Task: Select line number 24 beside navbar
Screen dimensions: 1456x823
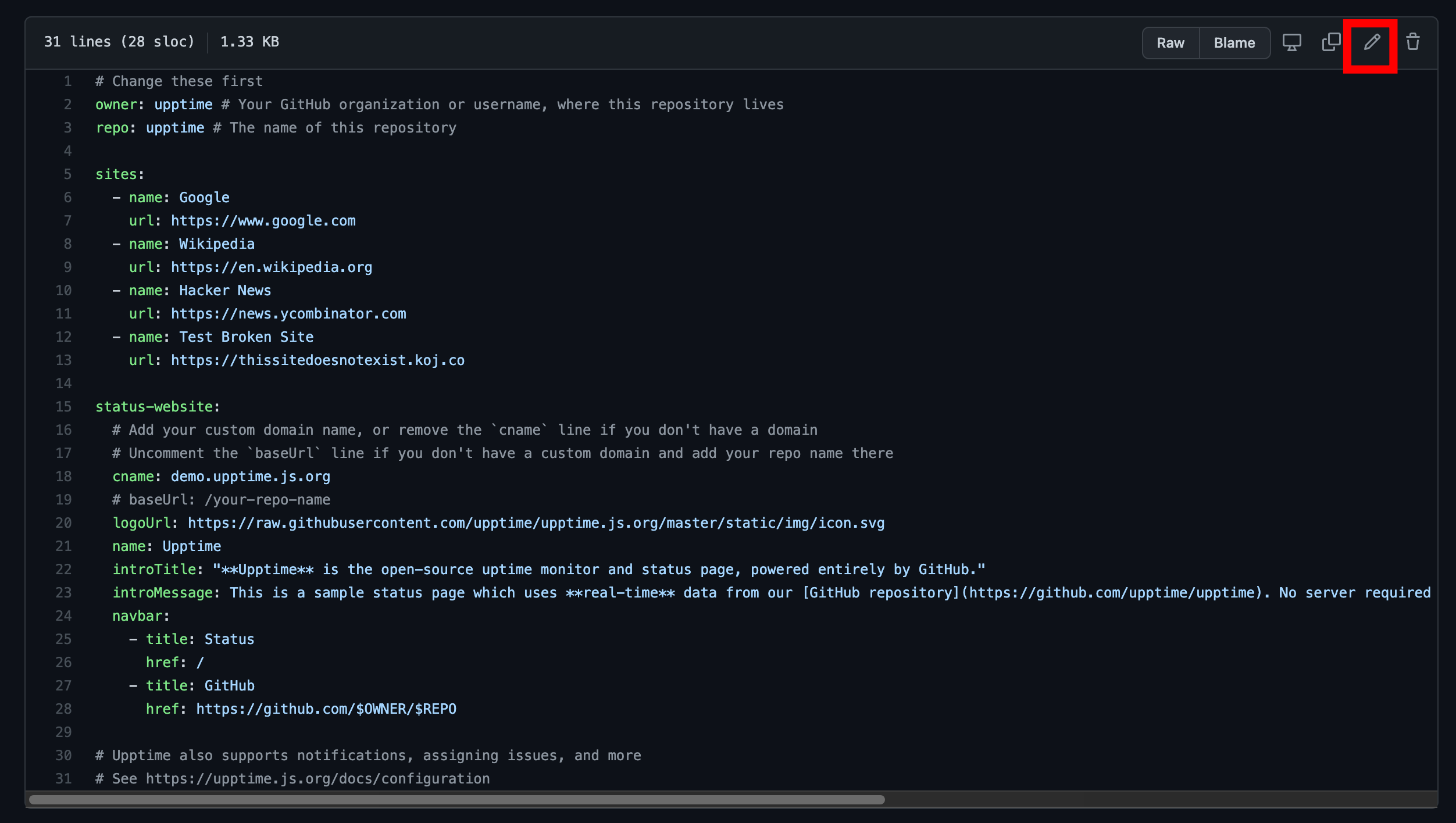Action: point(63,616)
